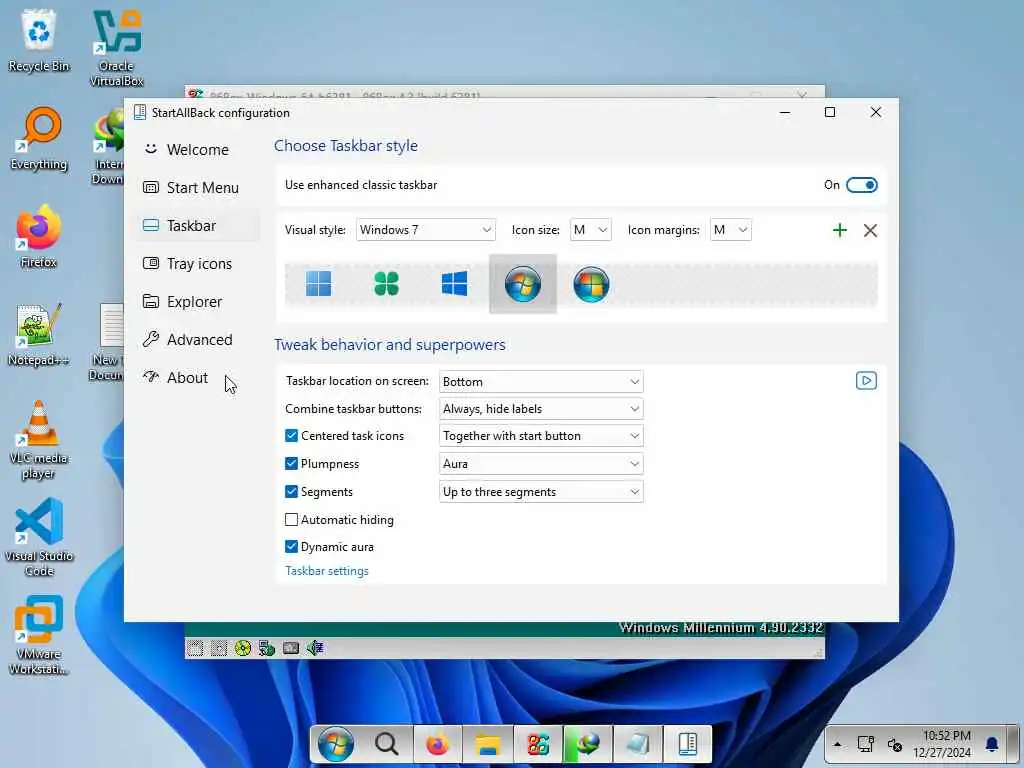1024x768 pixels.
Task: Open the clock showing 10:52 PM
Action: point(942,744)
